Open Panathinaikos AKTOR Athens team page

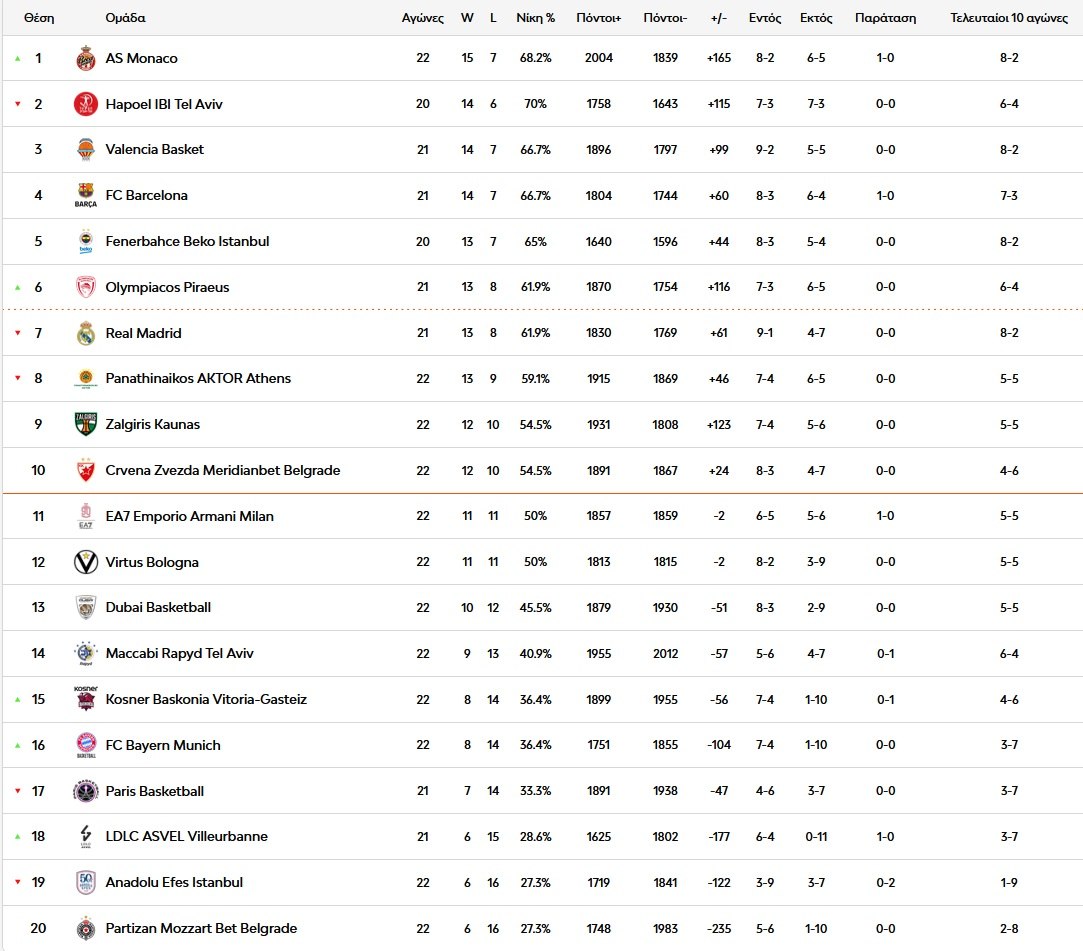(198, 378)
